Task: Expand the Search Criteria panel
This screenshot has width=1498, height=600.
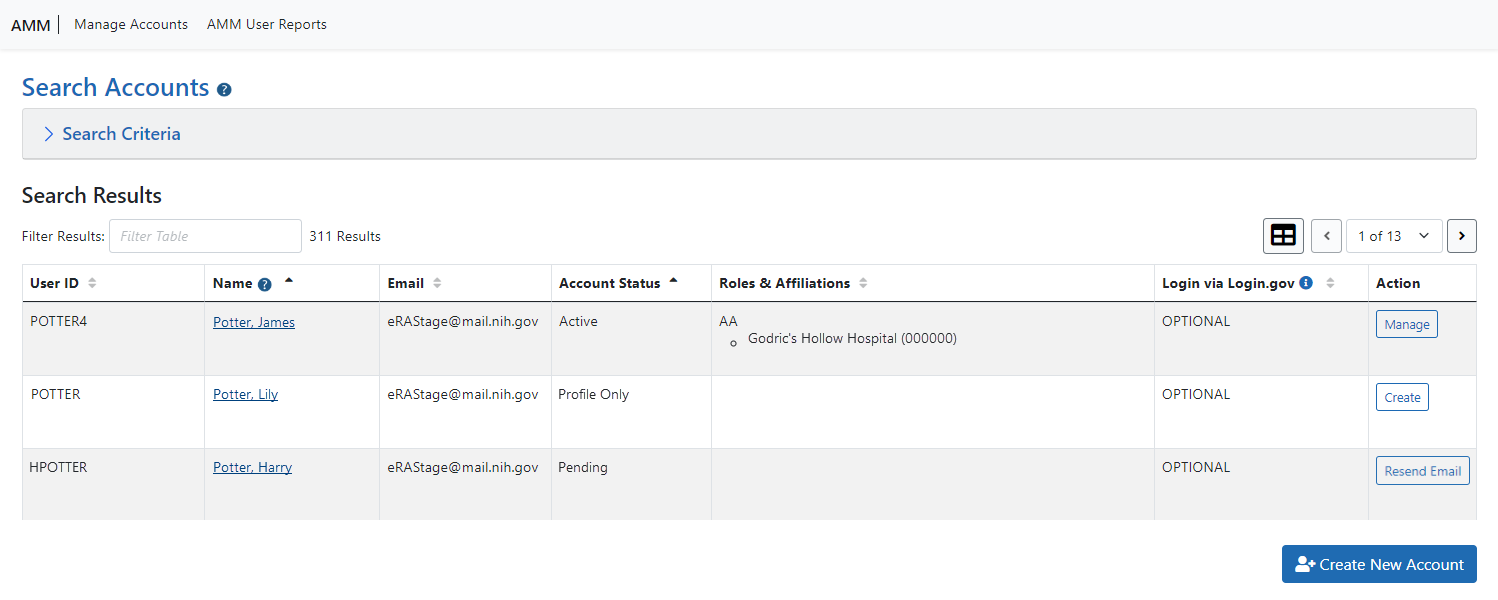Action: (749, 134)
